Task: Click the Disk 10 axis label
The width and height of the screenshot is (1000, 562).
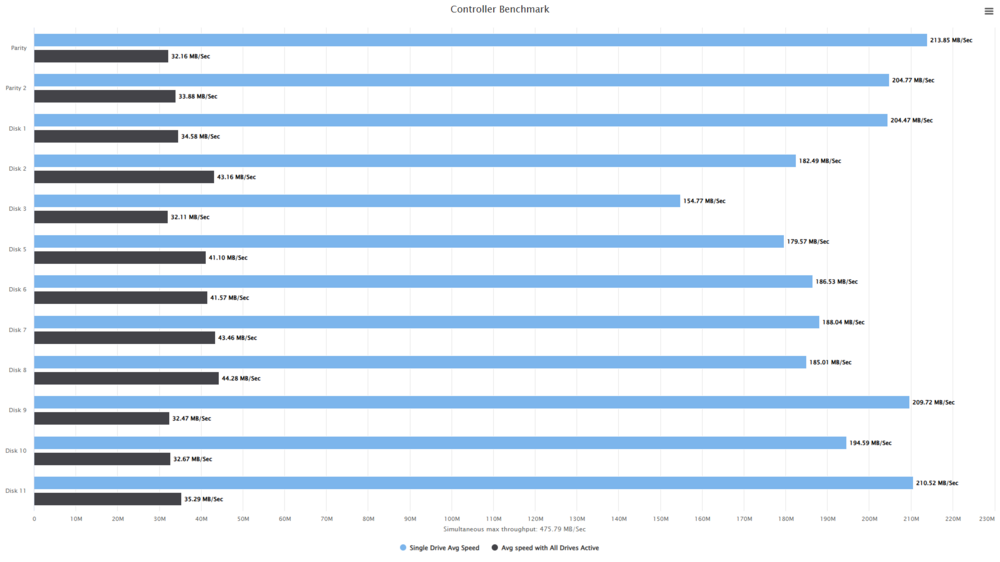Action: pyautogui.click(x=16, y=450)
